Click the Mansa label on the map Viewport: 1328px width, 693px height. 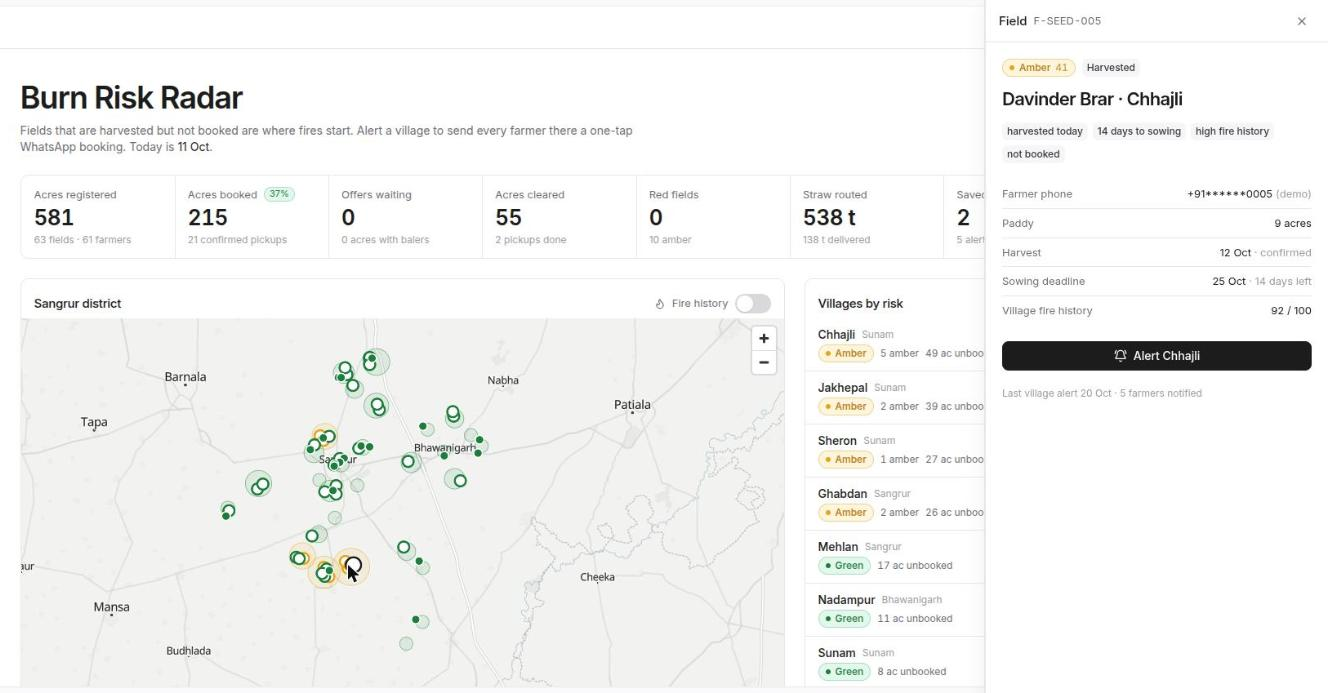[111, 607]
